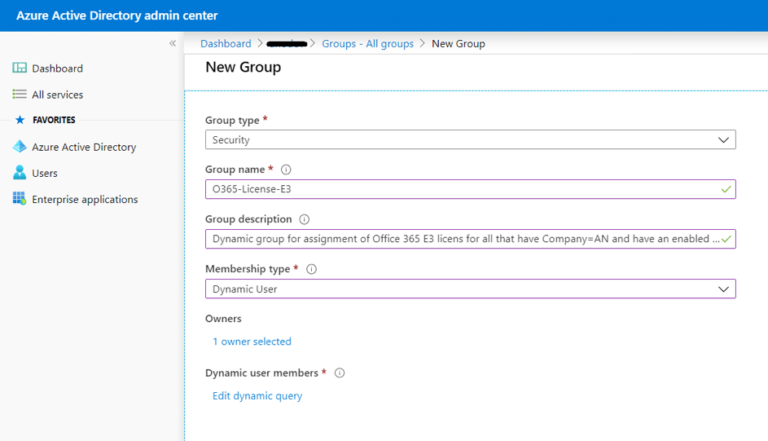Go to Groups - All groups breadcrumb
Viewport: 768px width, 441px height.
pyautogui.click(x=367, y=44)
